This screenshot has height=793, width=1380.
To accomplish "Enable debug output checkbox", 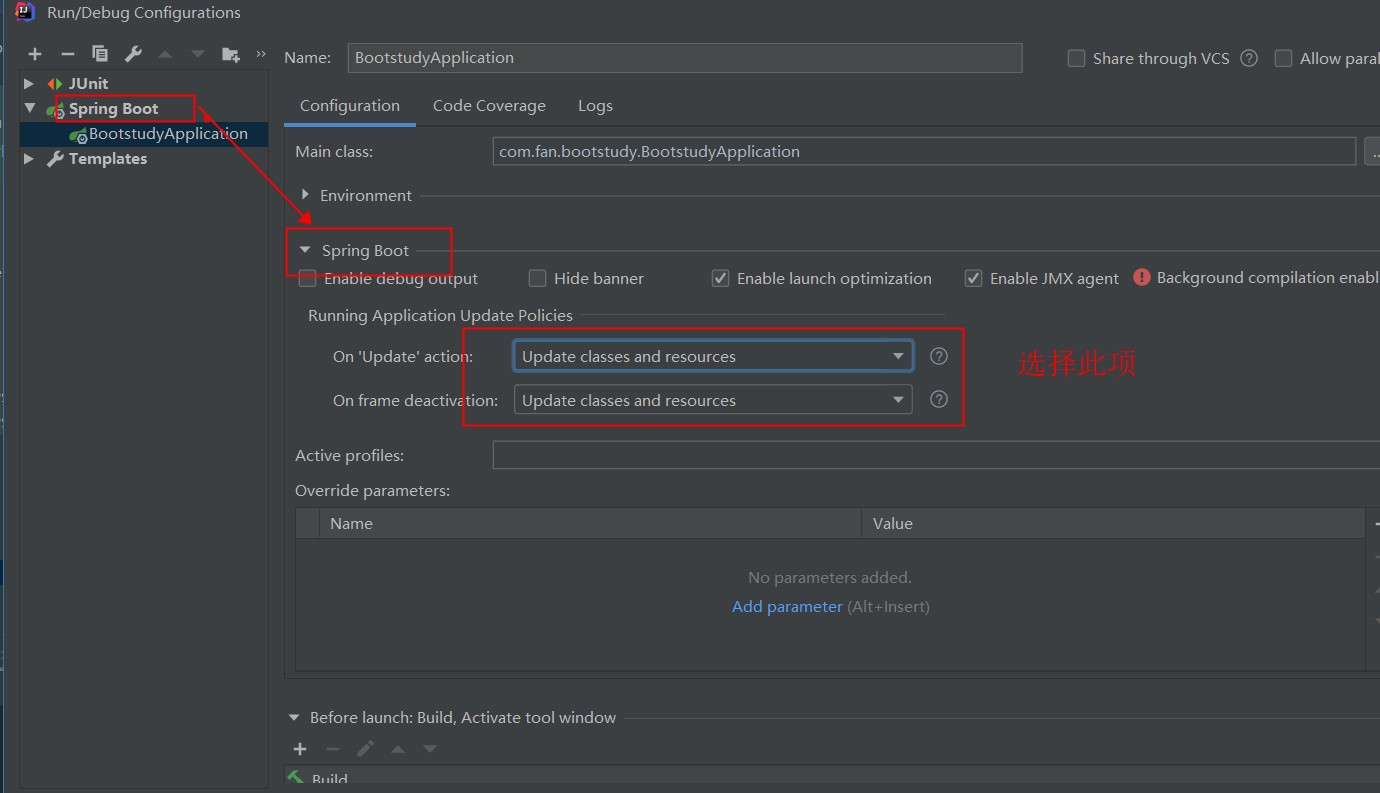I will point(308,278).
